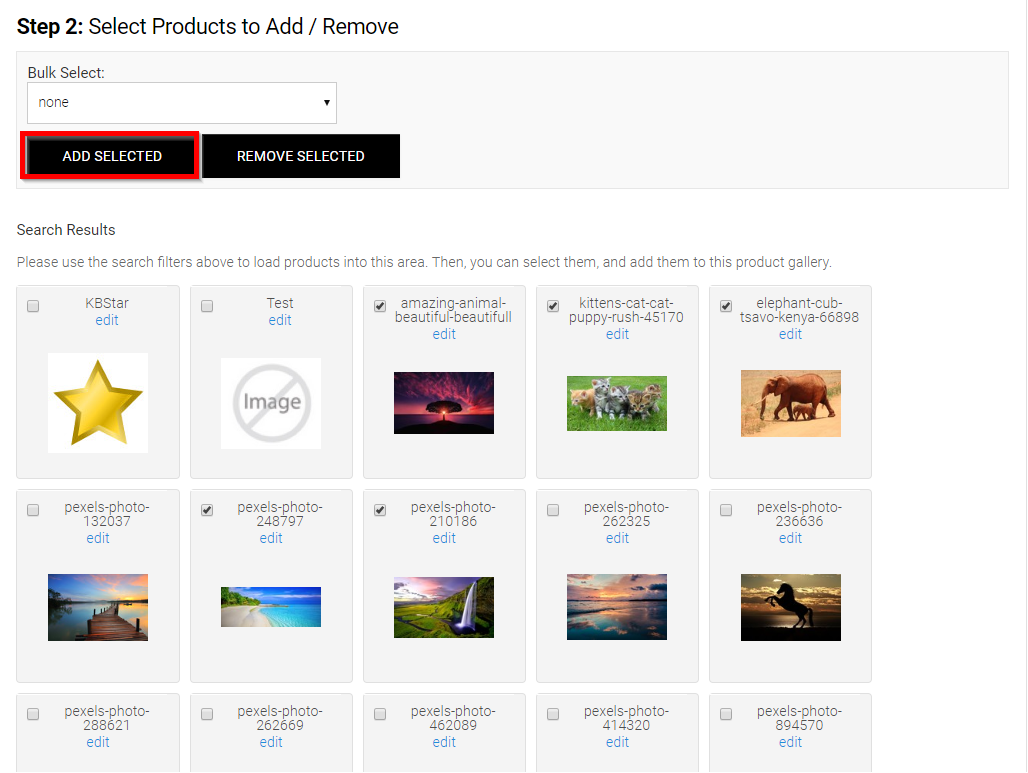Screen dimensions: 1028x773
Task: Select the pexels-photo-894570 checkbox
Action: click(x=725, y=714)
